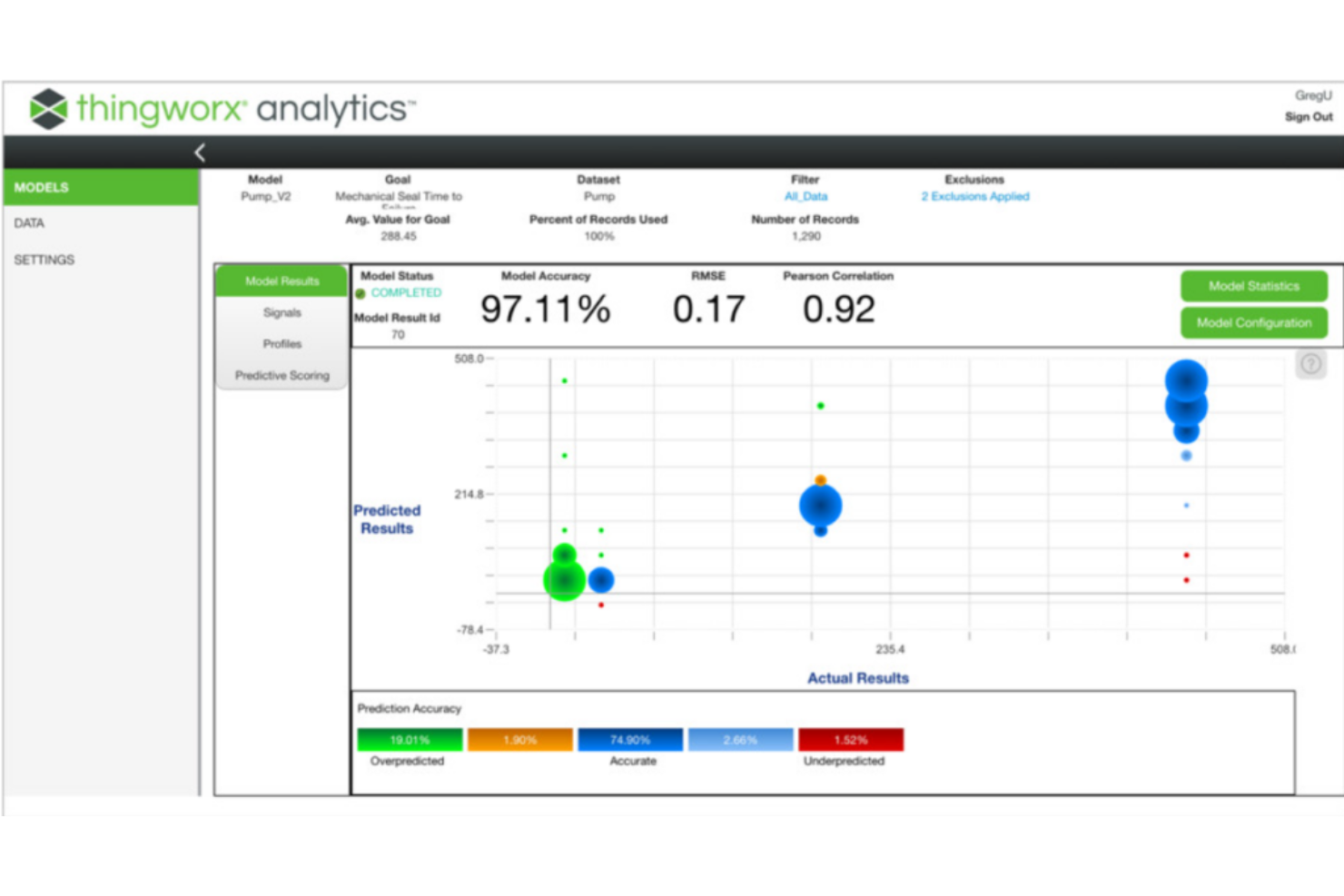The image size is (1344, 896).
Task: Click the 100% percent of records value
Action: point(598,236)
